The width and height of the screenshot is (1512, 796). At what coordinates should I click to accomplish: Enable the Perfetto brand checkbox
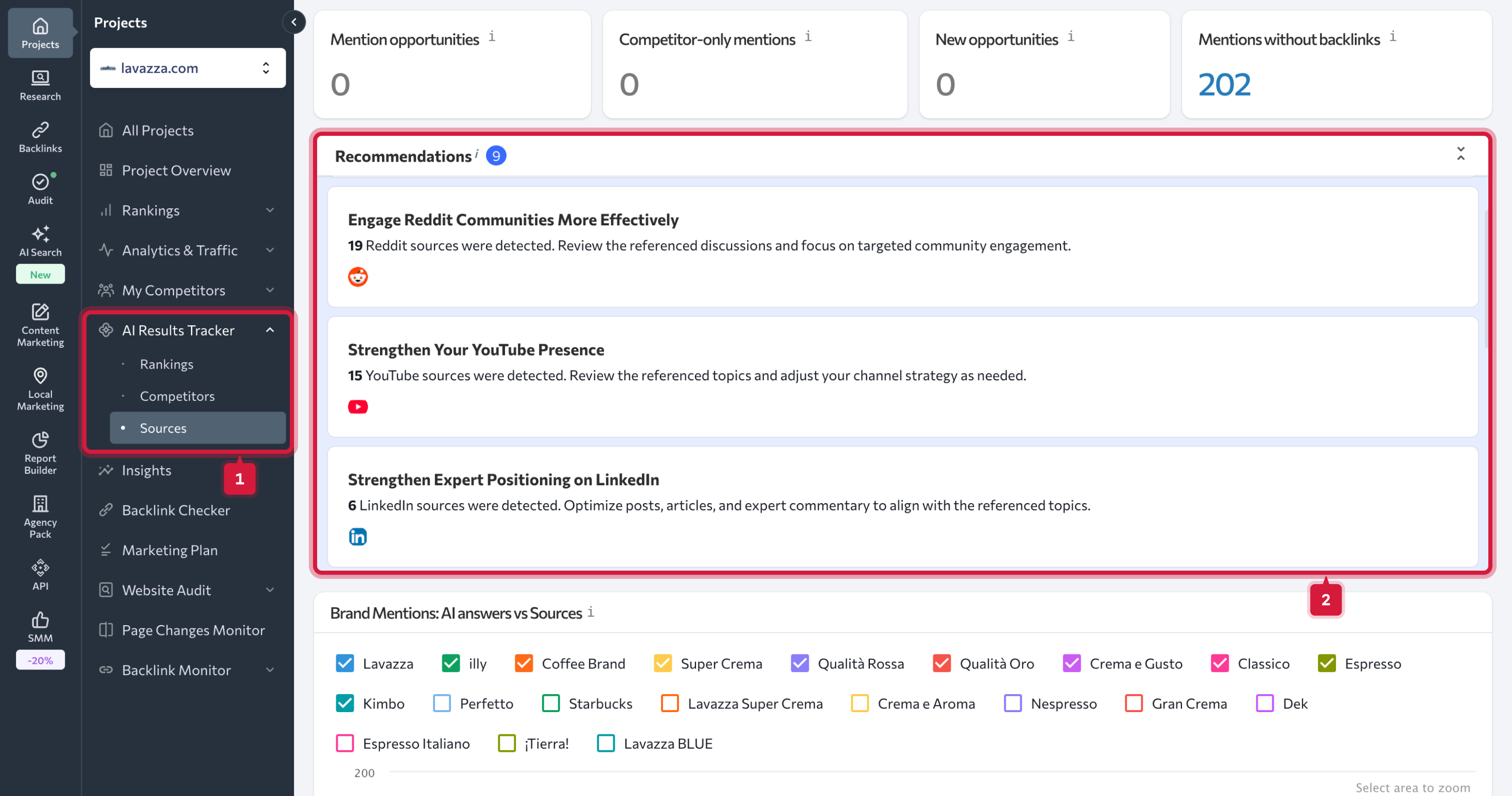(x=441, y=703)
